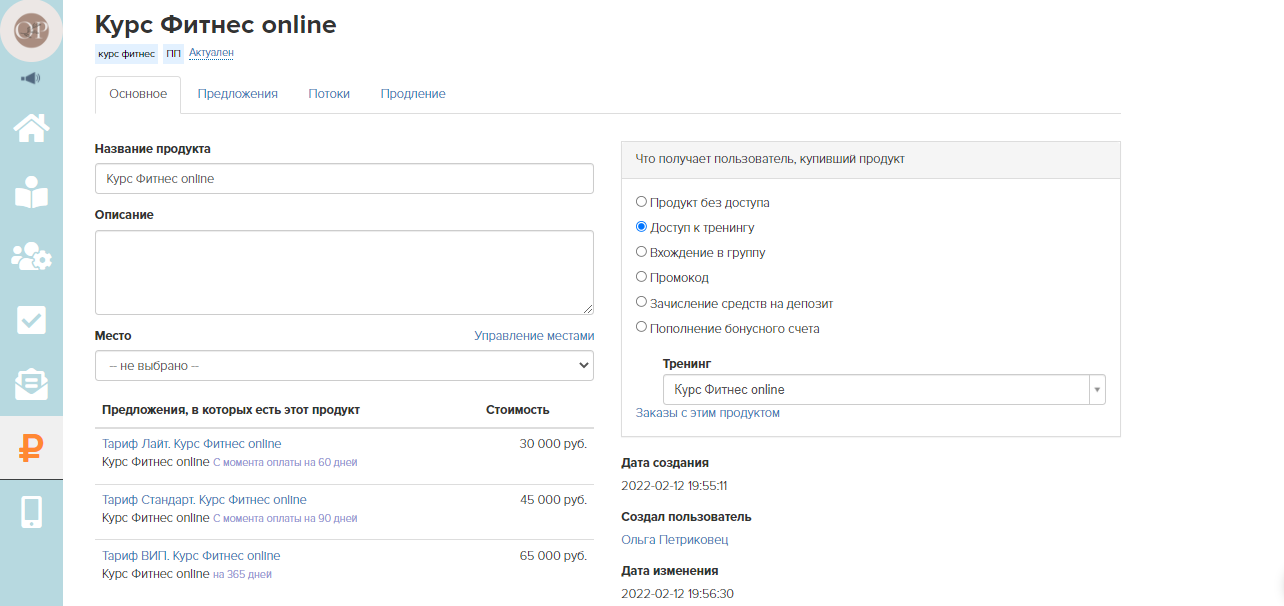1284x606 pixels.
Task: Click the profile avatar at top left
Action: (x=31, y=30)
